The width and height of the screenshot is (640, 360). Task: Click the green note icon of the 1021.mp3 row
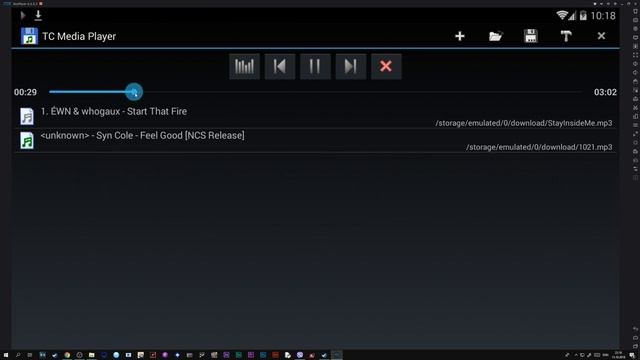(x=27, y=140)
